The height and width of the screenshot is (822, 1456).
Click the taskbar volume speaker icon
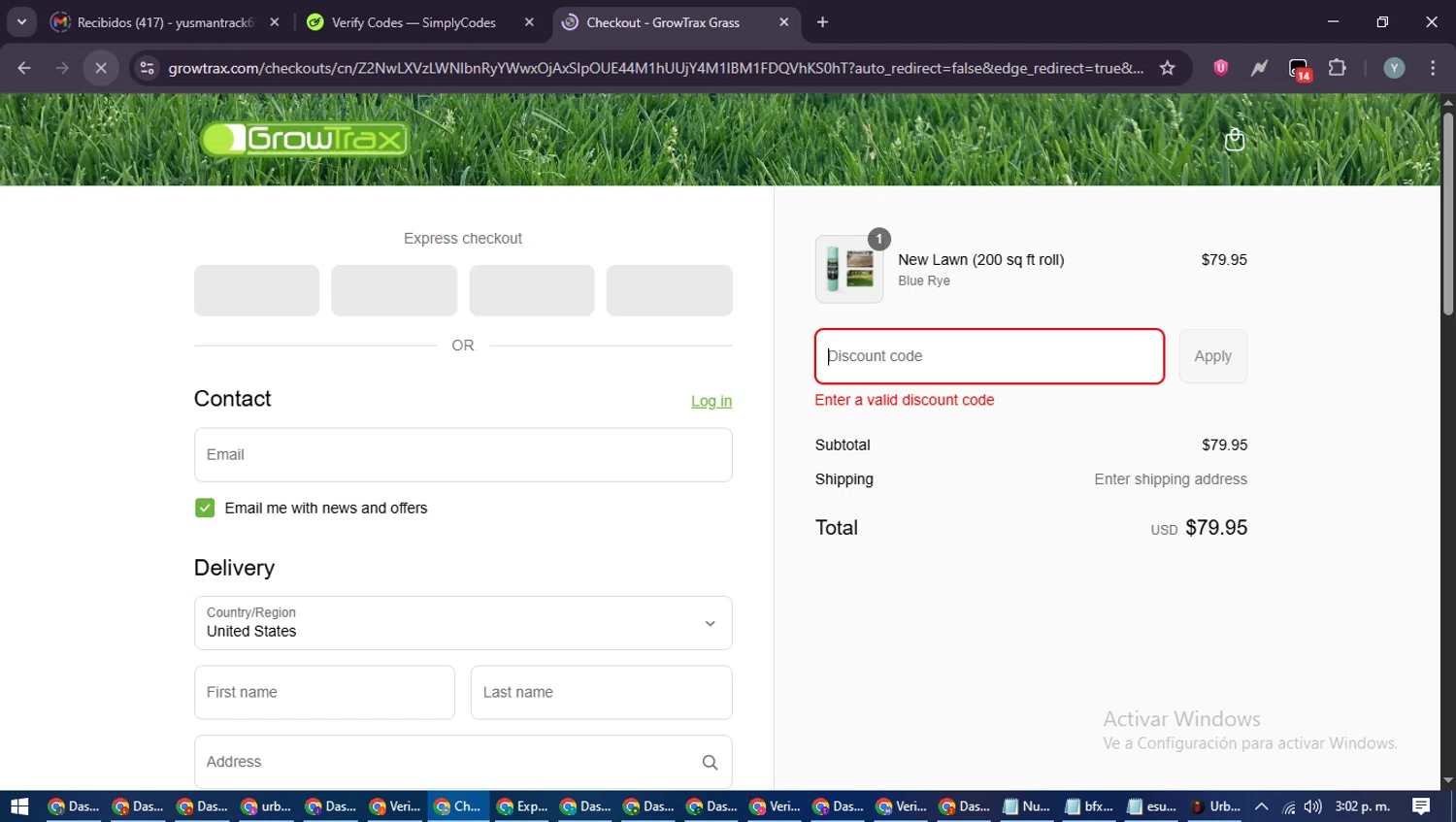tap(1313, 806)
